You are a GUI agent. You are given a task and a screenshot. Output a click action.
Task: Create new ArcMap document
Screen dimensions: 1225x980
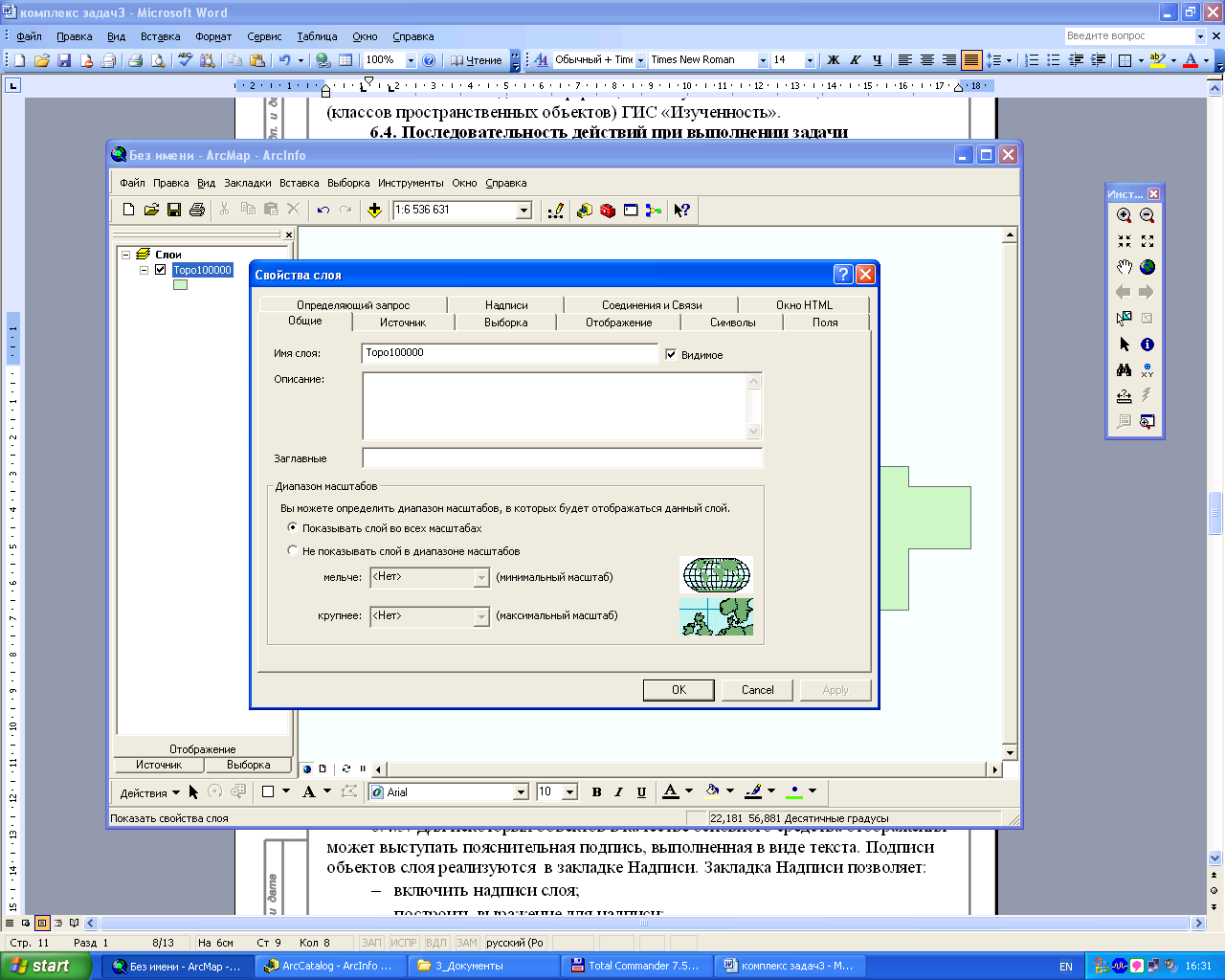[128, 210]
